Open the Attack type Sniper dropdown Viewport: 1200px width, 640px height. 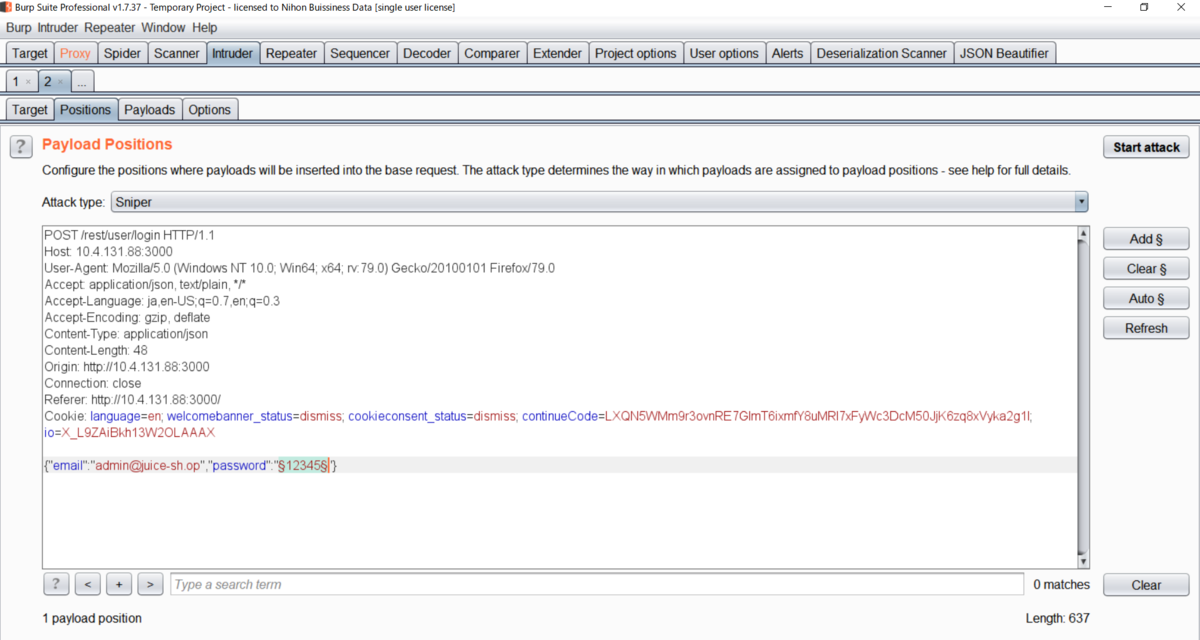click(x=599, y=202)
